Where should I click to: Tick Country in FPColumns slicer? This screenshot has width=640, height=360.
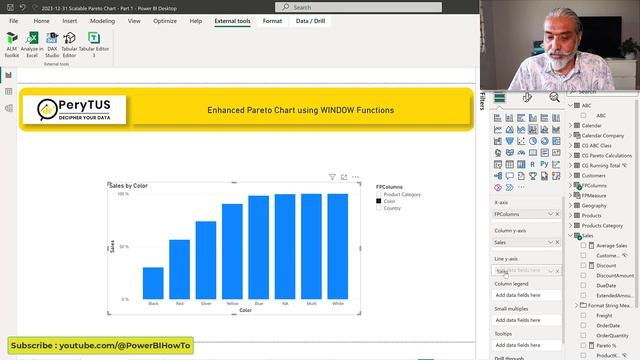[379, 208]
